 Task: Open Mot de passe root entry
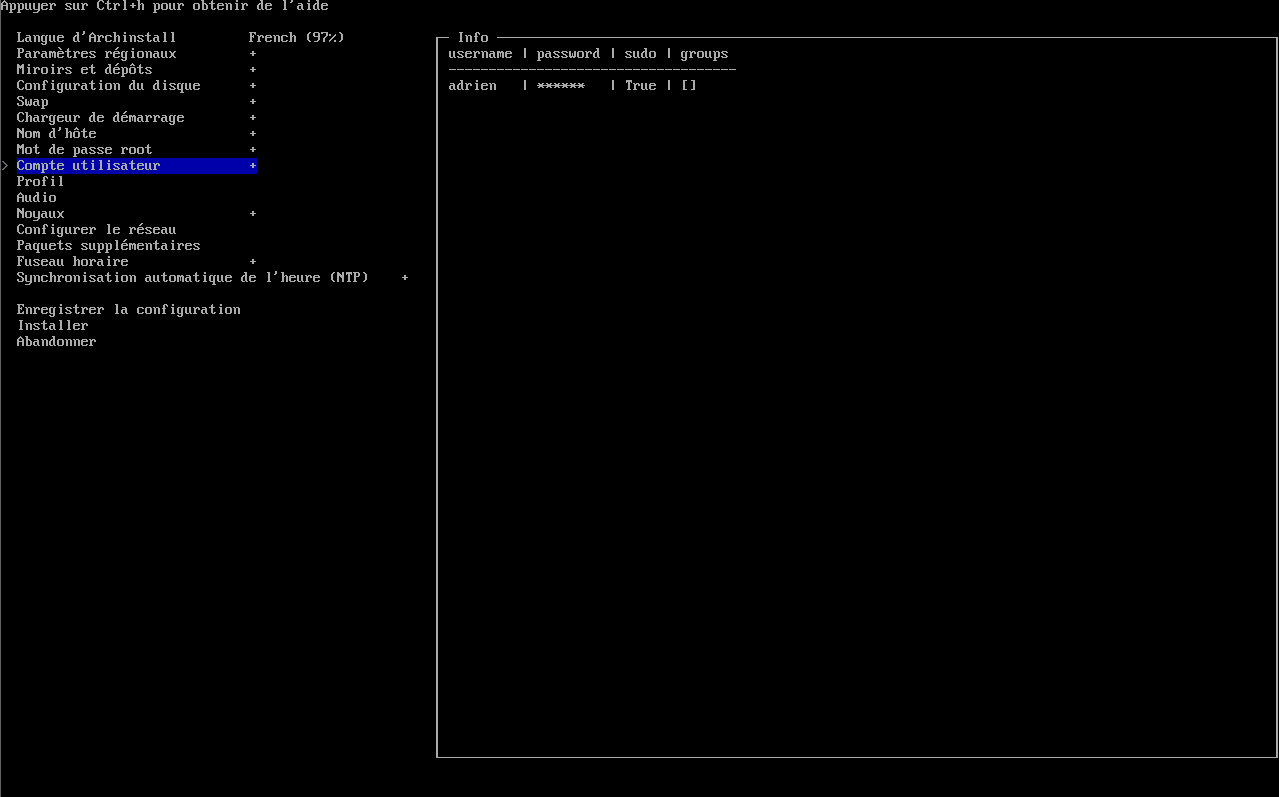point(84,149)
